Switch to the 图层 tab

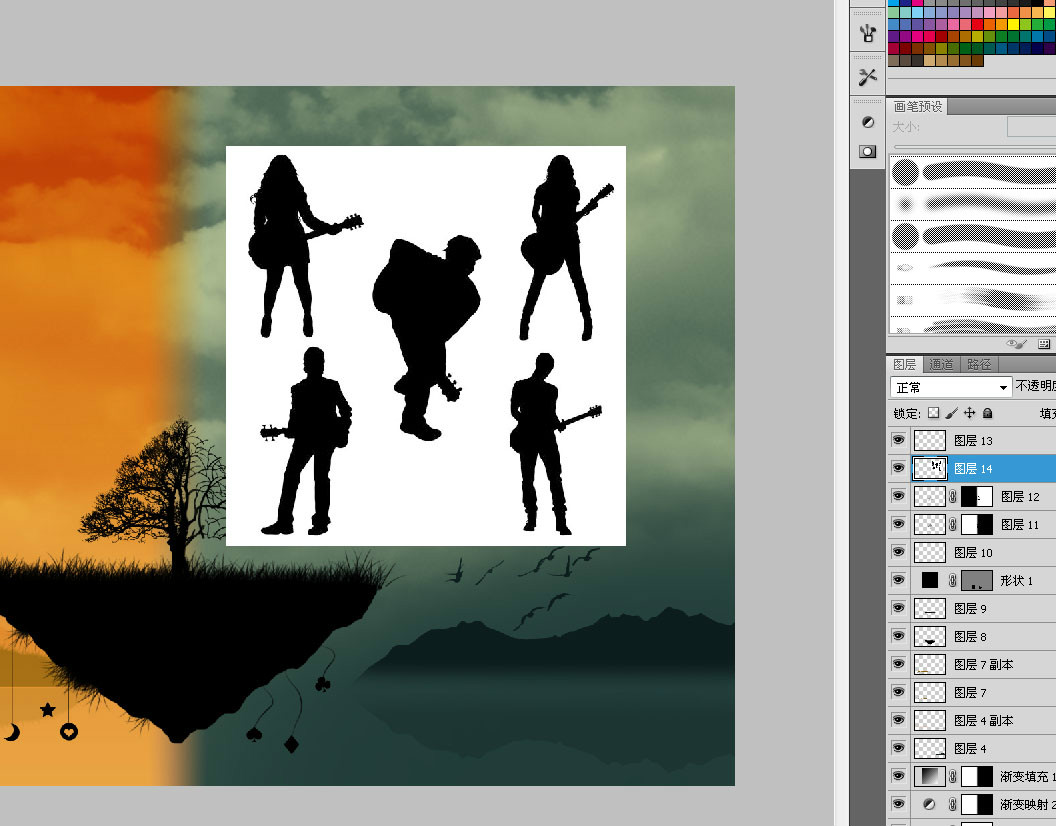pyautogui.click(x=904, y=364)
